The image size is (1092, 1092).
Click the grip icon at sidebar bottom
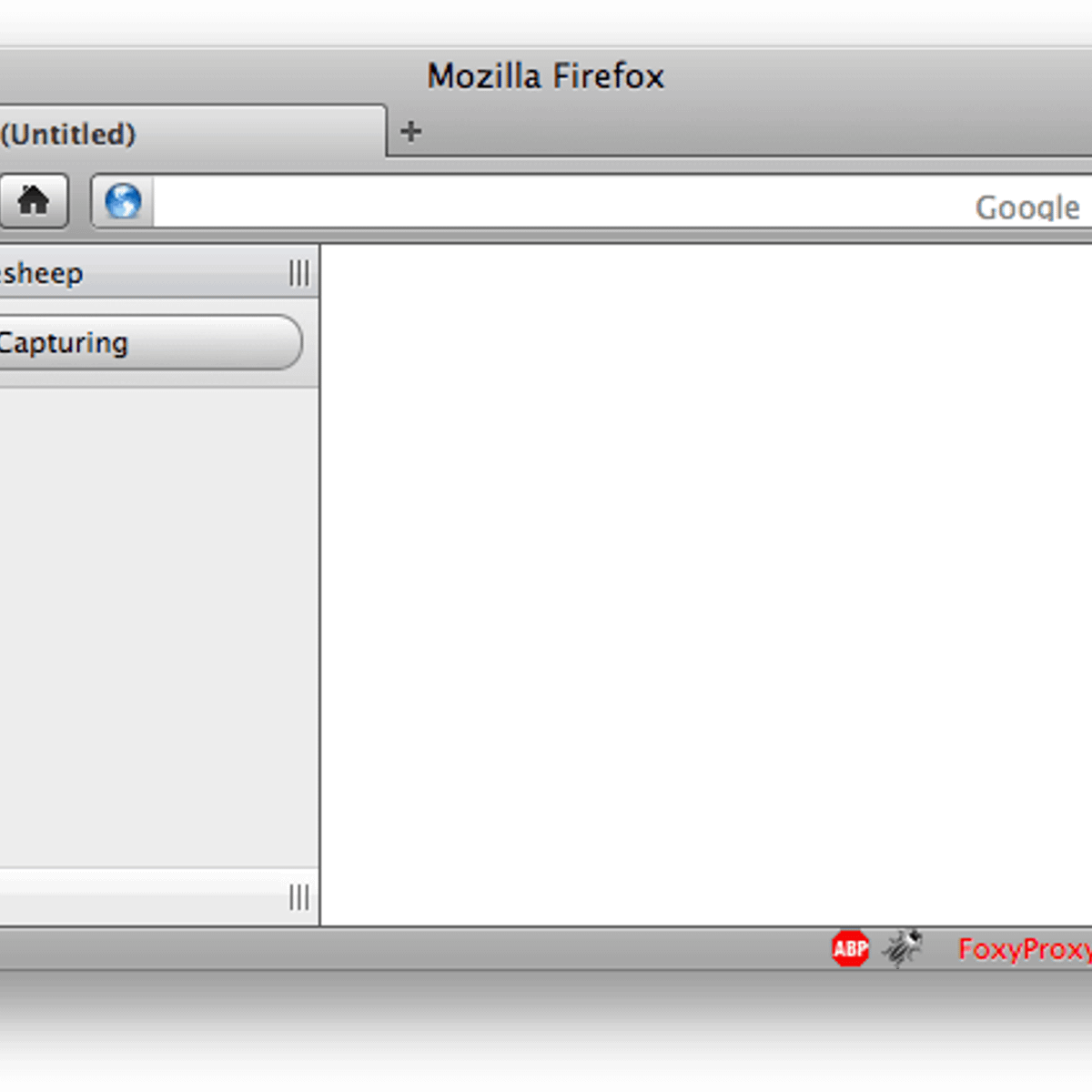pos(298,897)
